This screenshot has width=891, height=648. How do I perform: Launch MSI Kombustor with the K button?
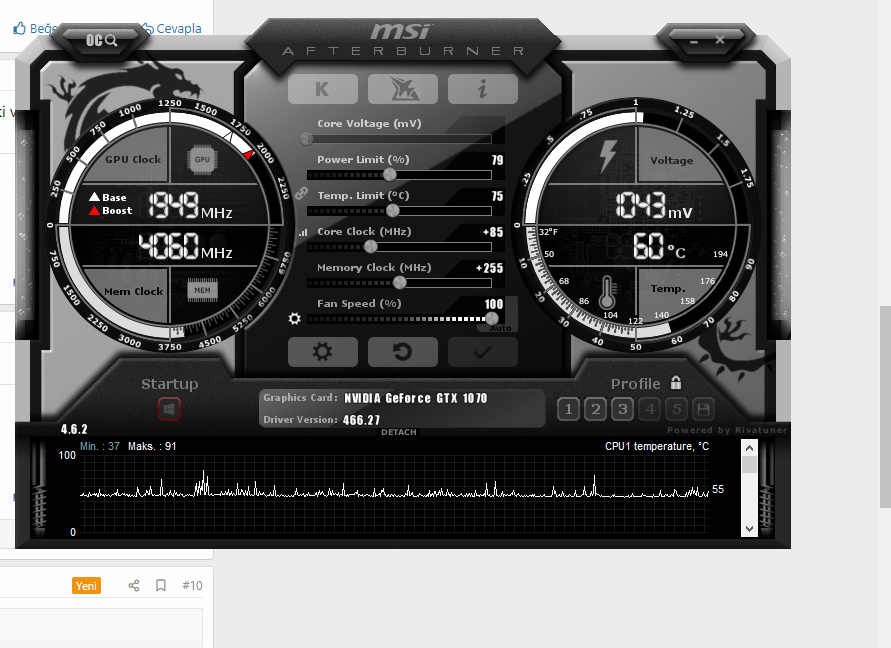click(323, 89)
